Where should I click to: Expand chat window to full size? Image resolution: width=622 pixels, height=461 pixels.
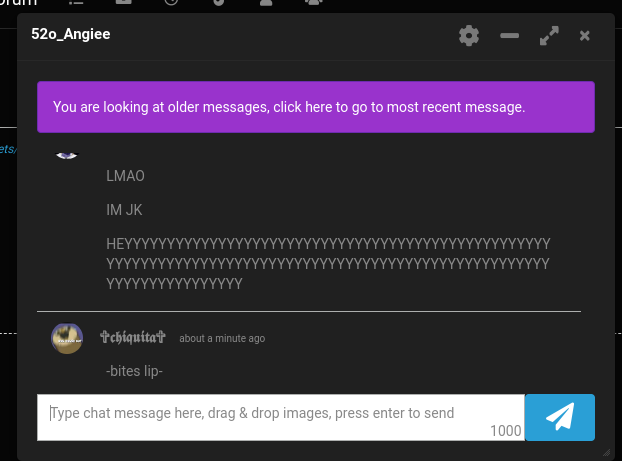(x=549, y=36)
